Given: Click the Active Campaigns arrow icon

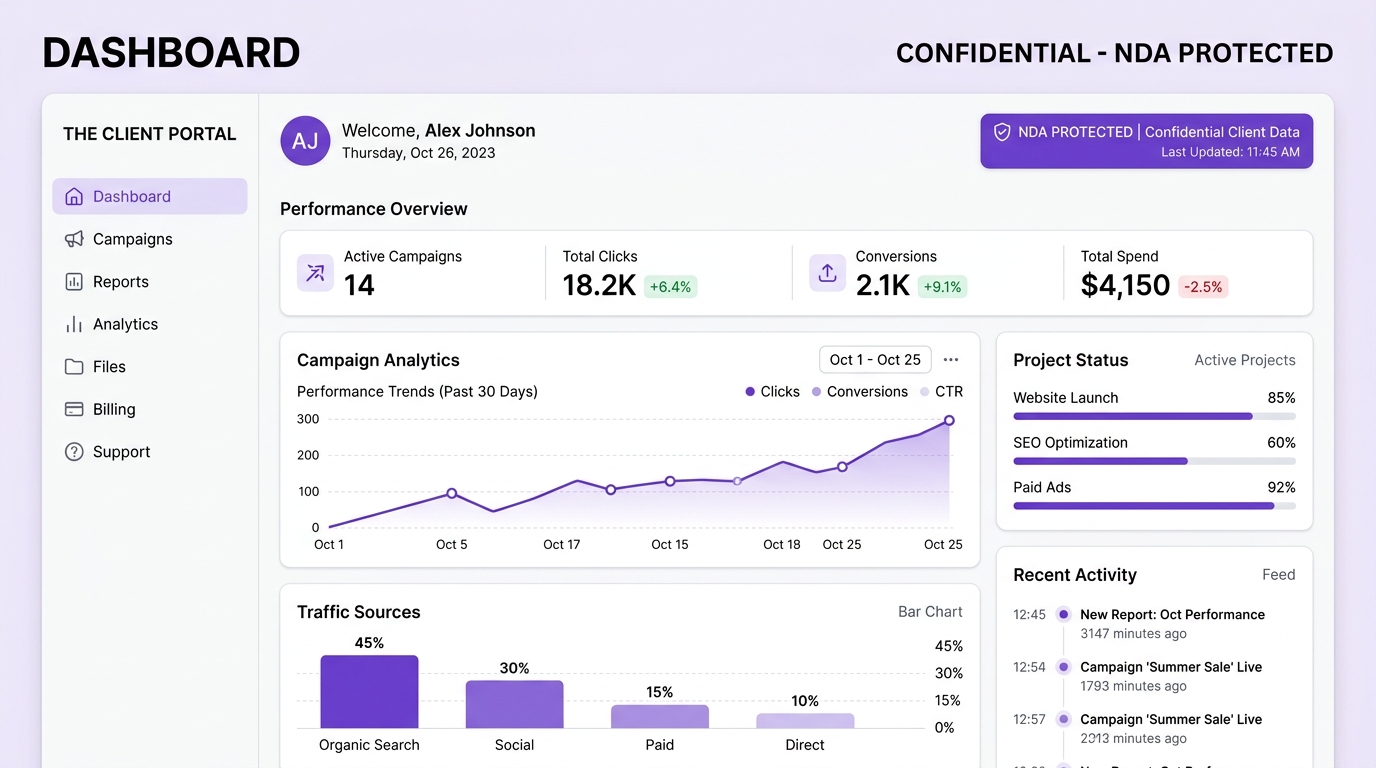Looking at the screenshot, I should pyautogui.click(x=315, y=273).
